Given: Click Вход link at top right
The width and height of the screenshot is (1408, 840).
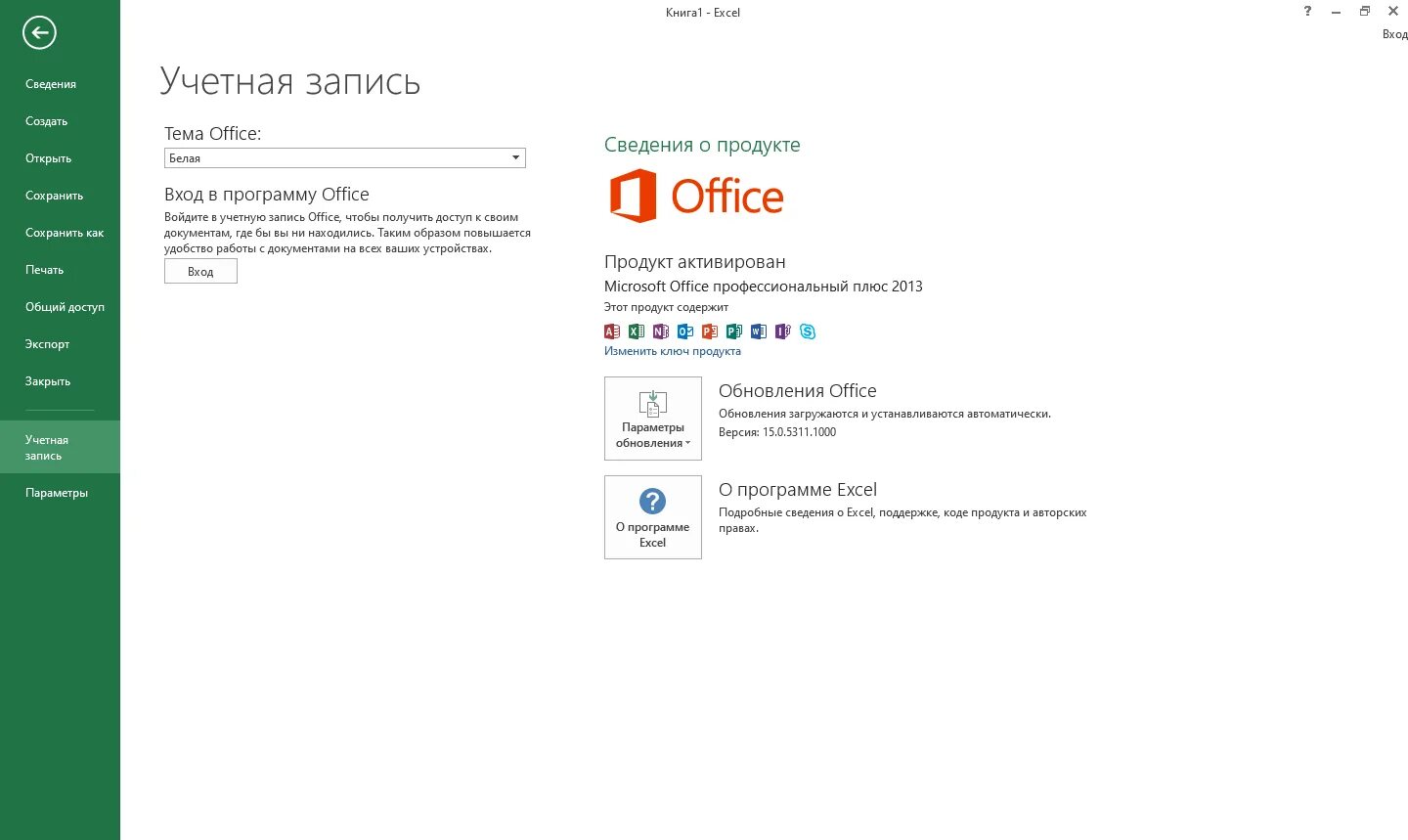Looking at the screenshot, I should click(x=1394, y=34).
